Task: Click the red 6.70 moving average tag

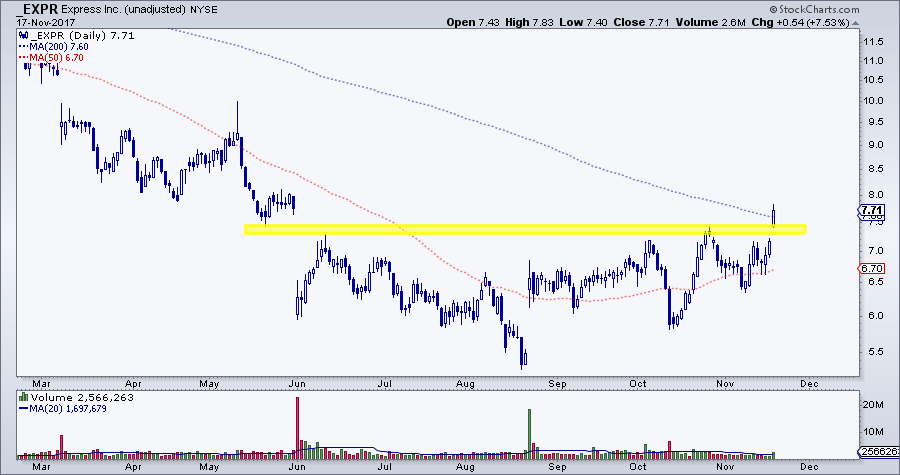Action: [x=871, y=269]
